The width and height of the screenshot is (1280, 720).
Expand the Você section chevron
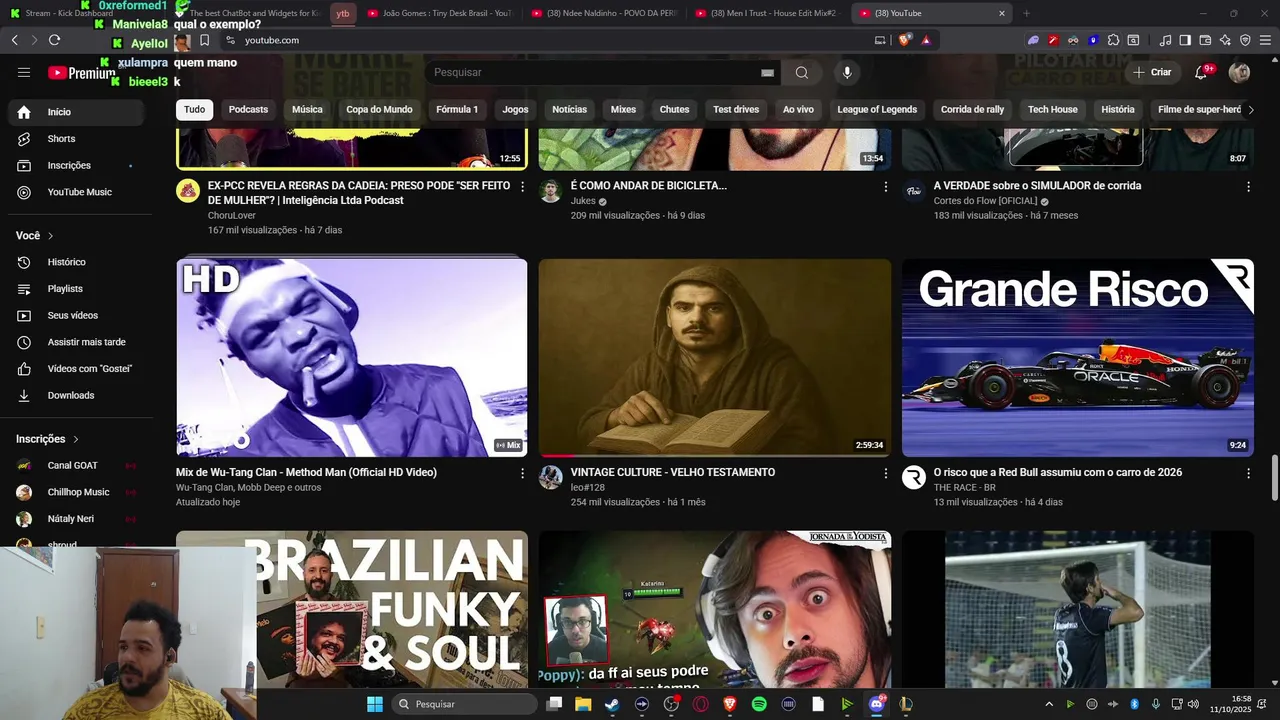50,236
